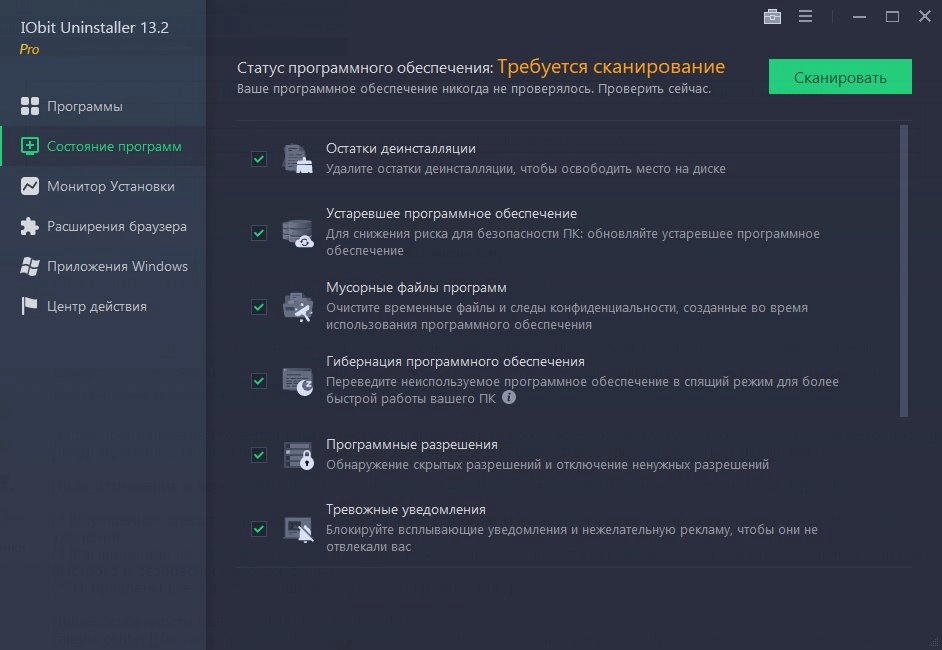This screenshot has height=650, width=942.
Task: Click Гибернация программного обеспечения heading
Action: tap(455, 362)
